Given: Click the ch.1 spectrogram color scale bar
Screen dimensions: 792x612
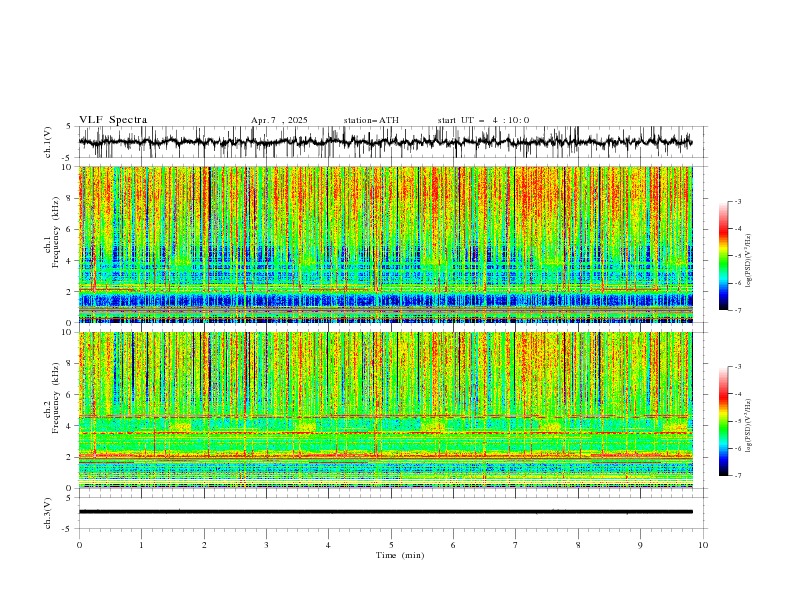Looking at the screenshot, I should point(723,256).
